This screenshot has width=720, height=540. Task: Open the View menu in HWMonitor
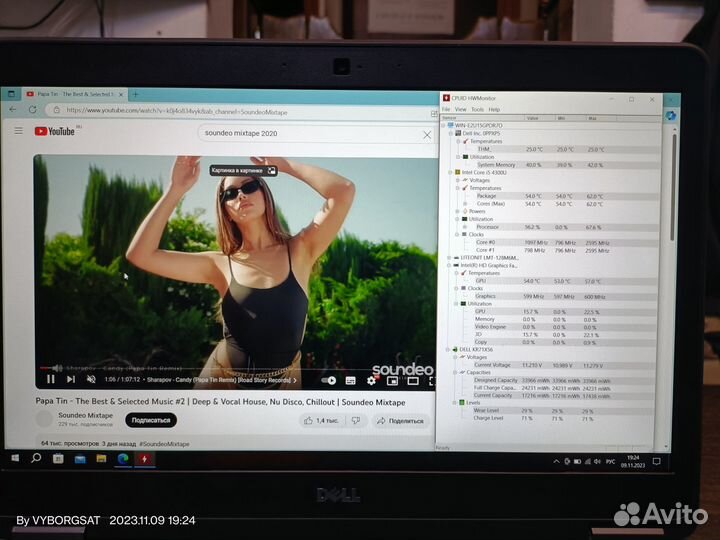pos(460,109)
